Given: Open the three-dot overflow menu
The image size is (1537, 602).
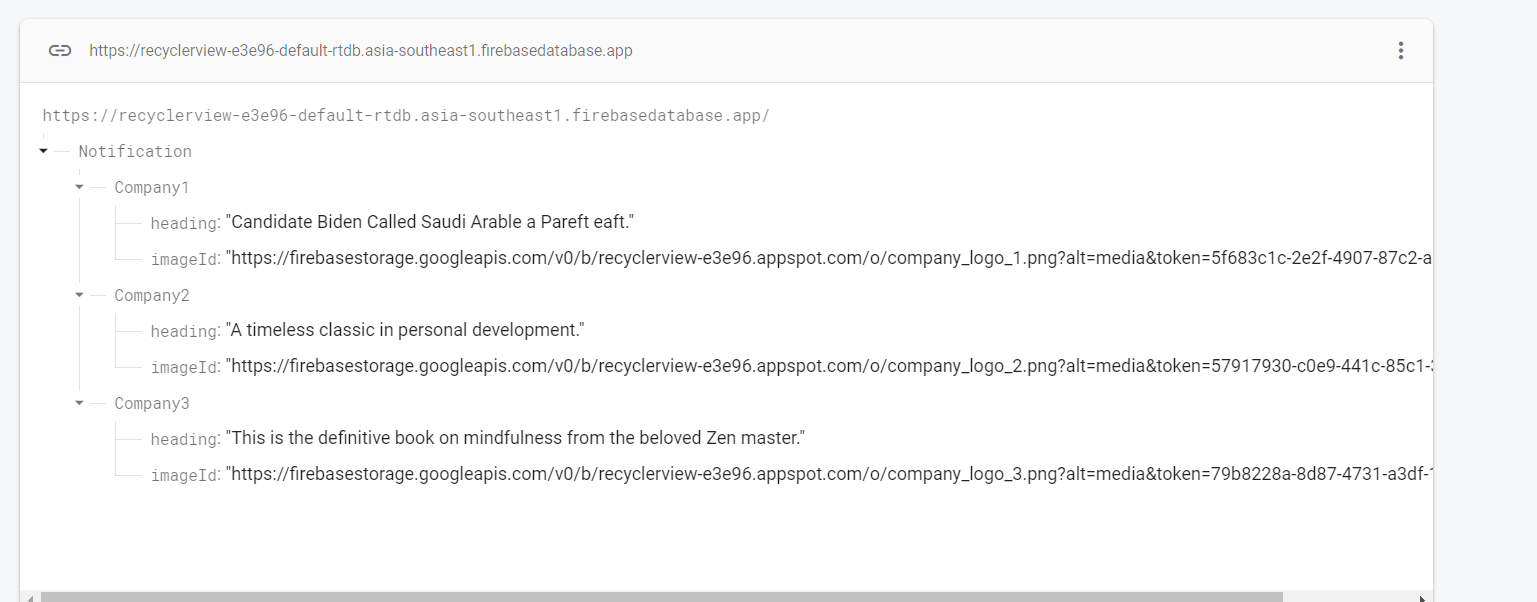Looking at the screenshot, I should pos(1401,51).
